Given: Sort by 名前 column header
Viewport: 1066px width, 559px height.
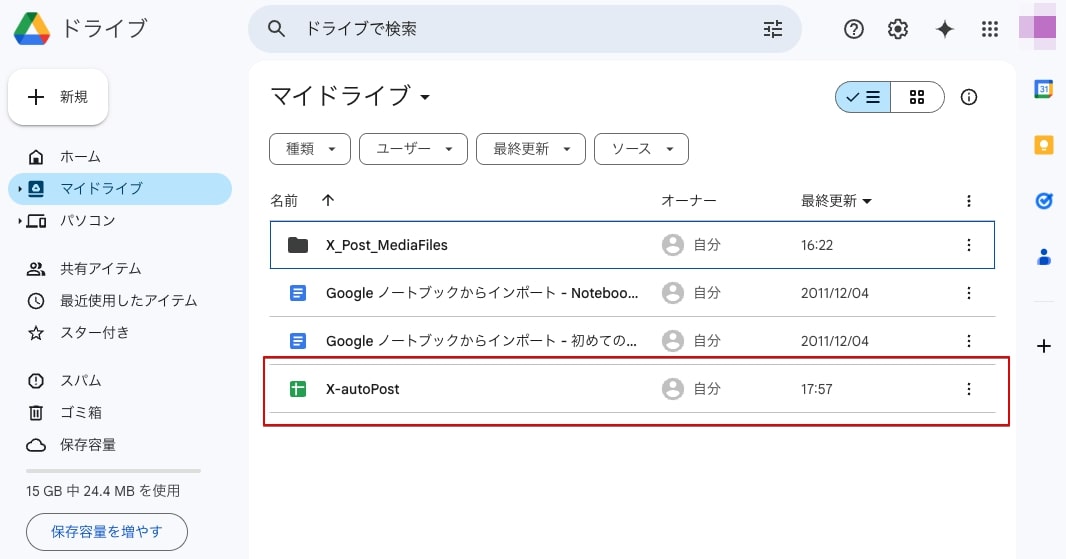Looking at the screenshot, I should [284, 201].
